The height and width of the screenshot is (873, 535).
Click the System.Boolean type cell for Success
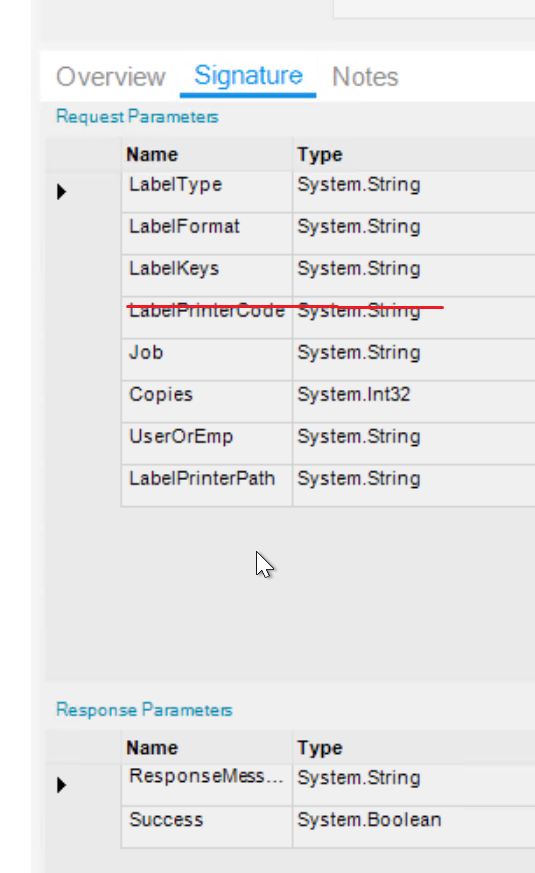414,827
